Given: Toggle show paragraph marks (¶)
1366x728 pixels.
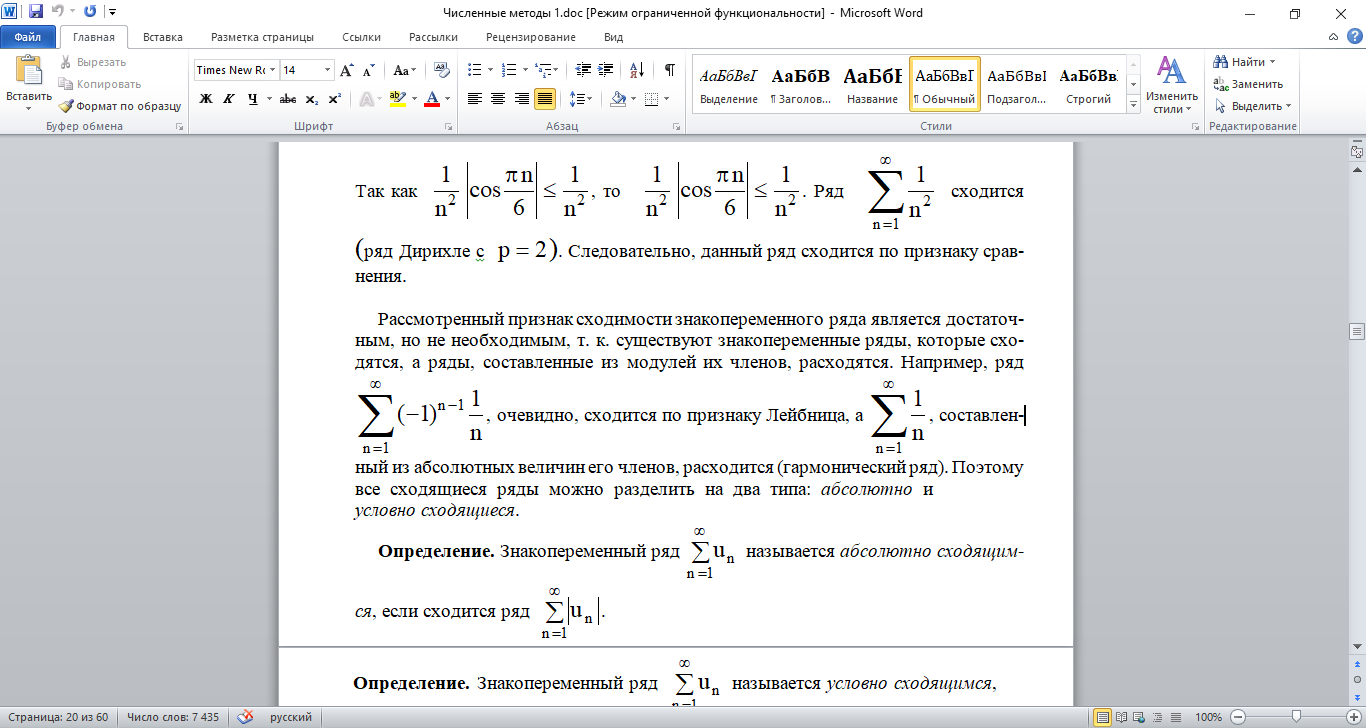Looking at the screenshot, I should [670, 70].
